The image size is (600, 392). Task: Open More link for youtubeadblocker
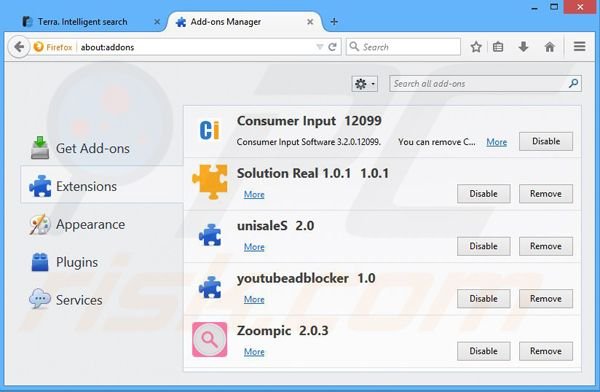[x=254, y=299]
